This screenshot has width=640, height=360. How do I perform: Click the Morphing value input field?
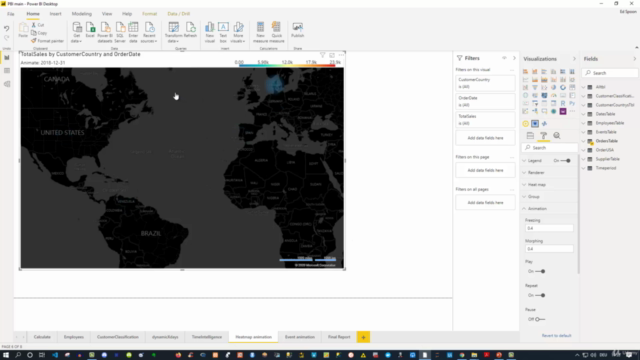click(x=549, y=249)
